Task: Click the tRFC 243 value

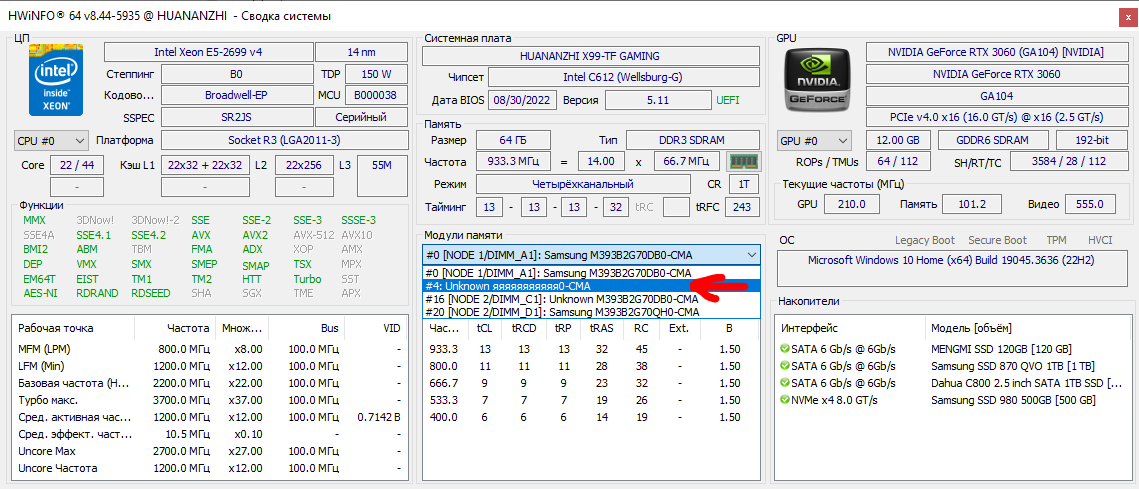Action: pos(742,207)
